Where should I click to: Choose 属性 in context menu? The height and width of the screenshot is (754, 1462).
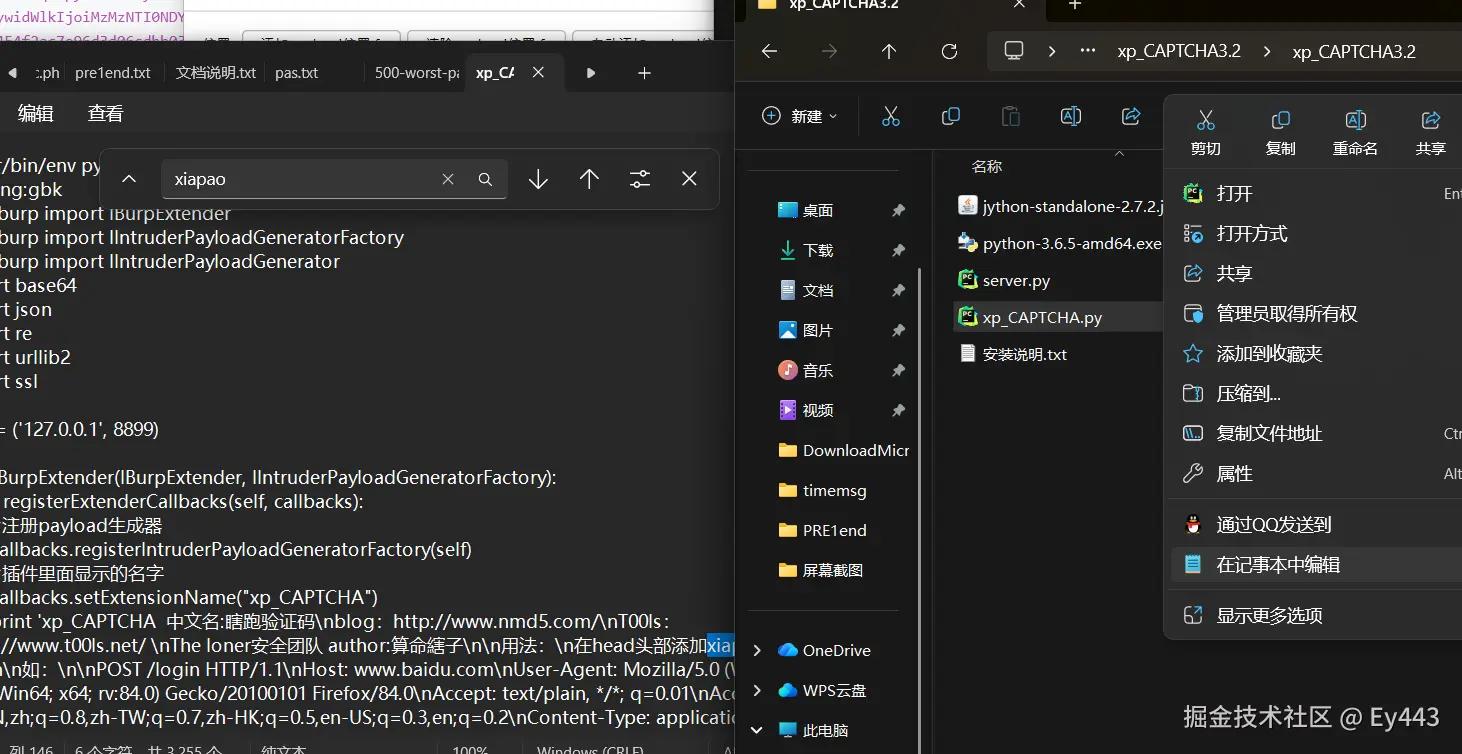point(1316,474)
